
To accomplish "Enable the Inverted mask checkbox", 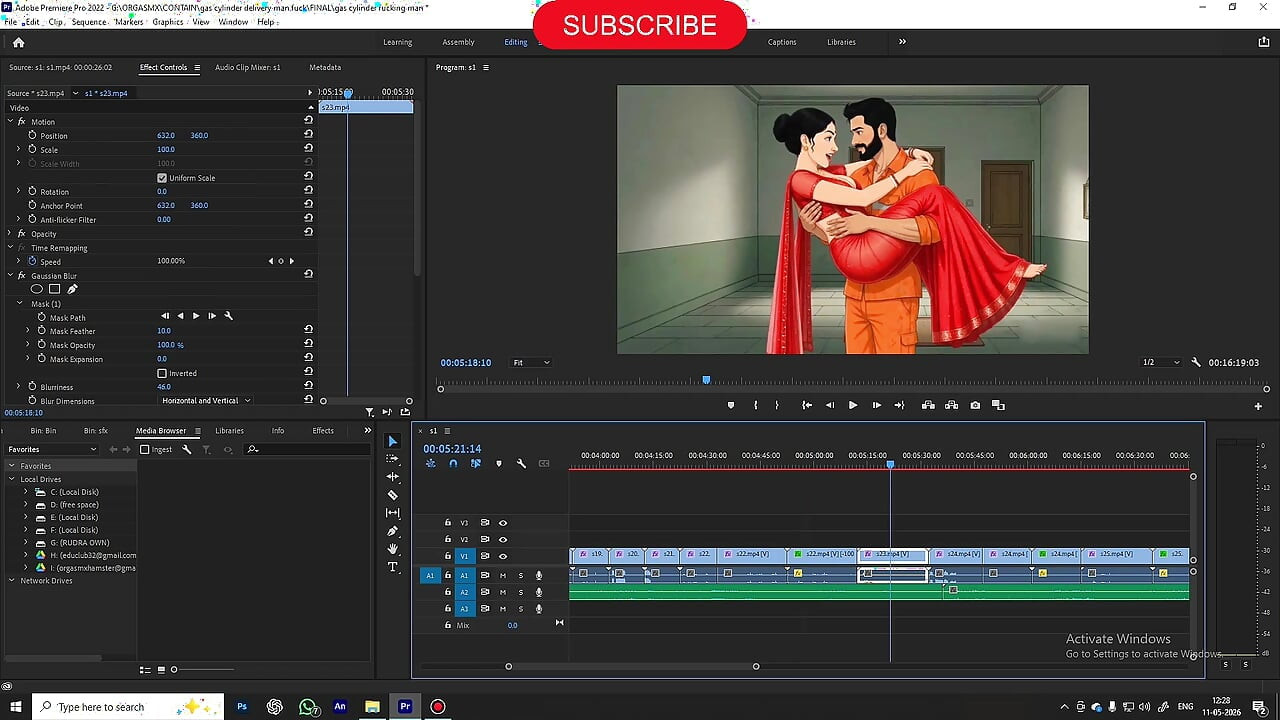I will tap(162, 373).
